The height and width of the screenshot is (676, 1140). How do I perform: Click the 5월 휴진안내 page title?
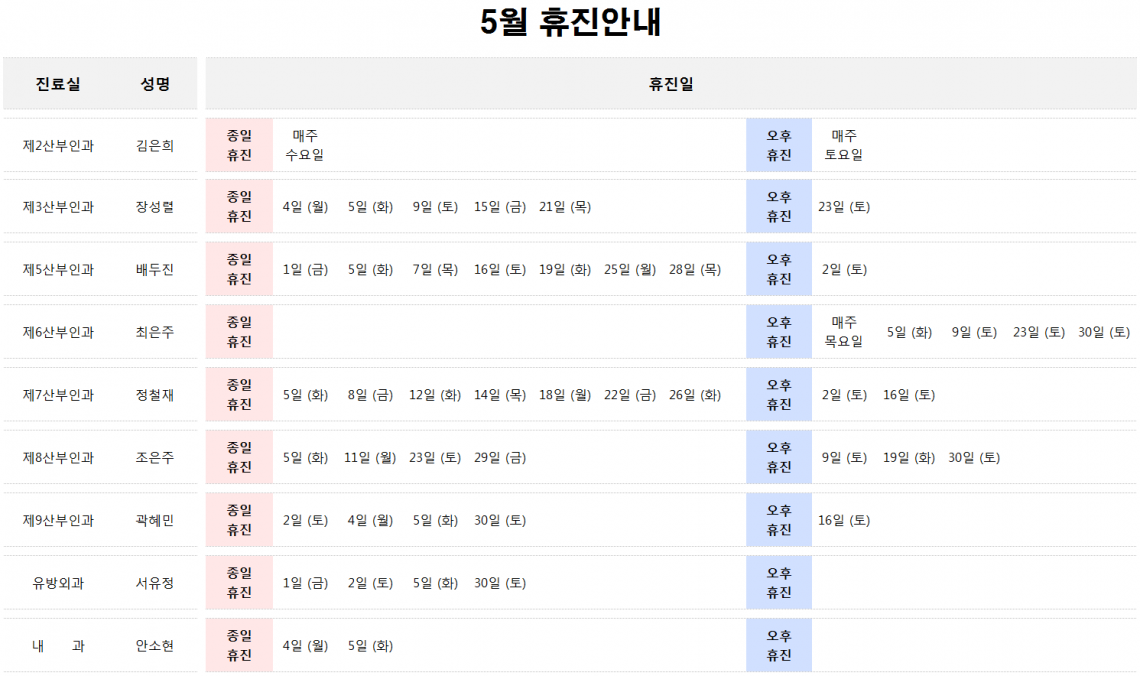[570, 24]
